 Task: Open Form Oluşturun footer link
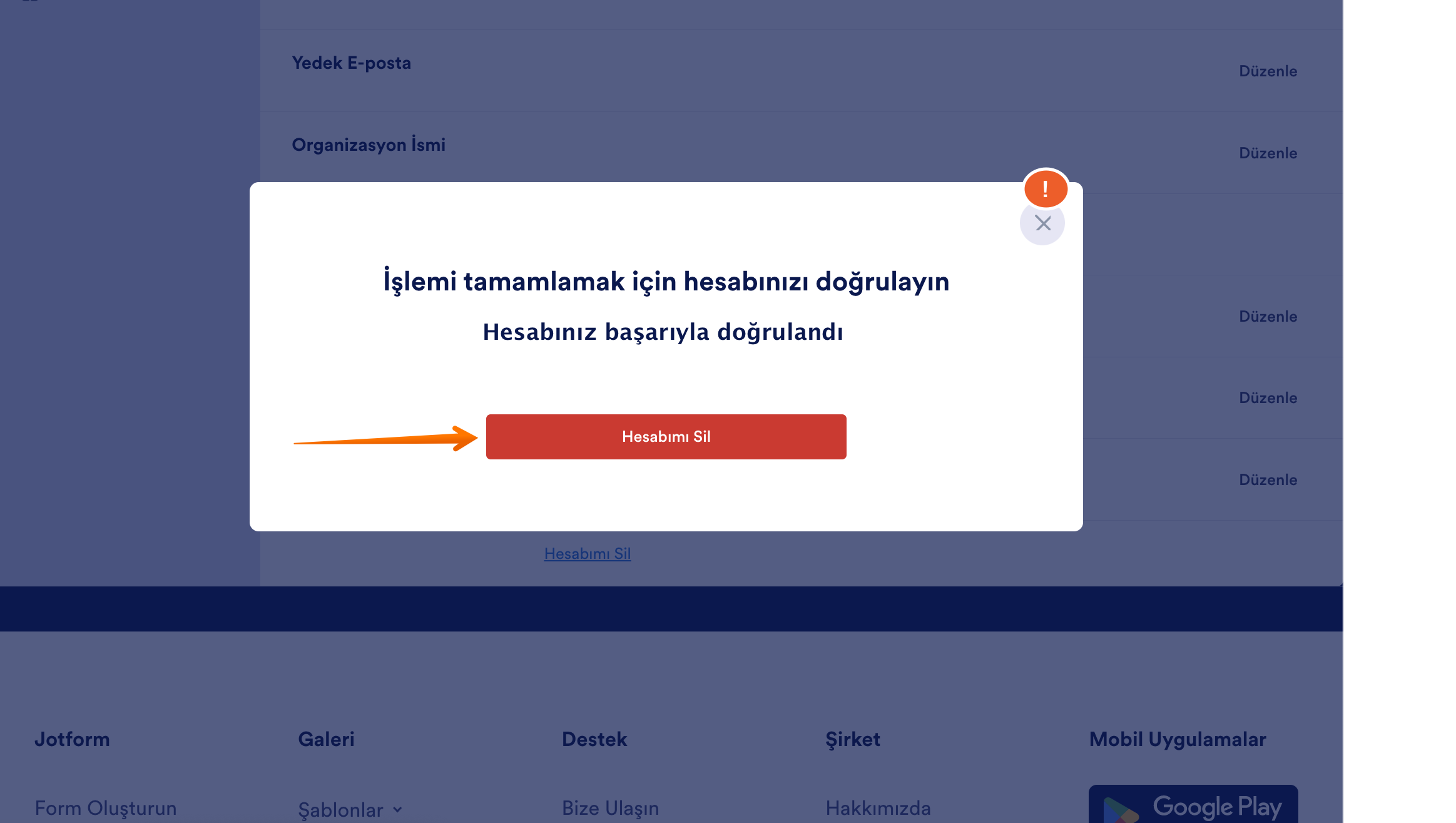coord(106,808)
